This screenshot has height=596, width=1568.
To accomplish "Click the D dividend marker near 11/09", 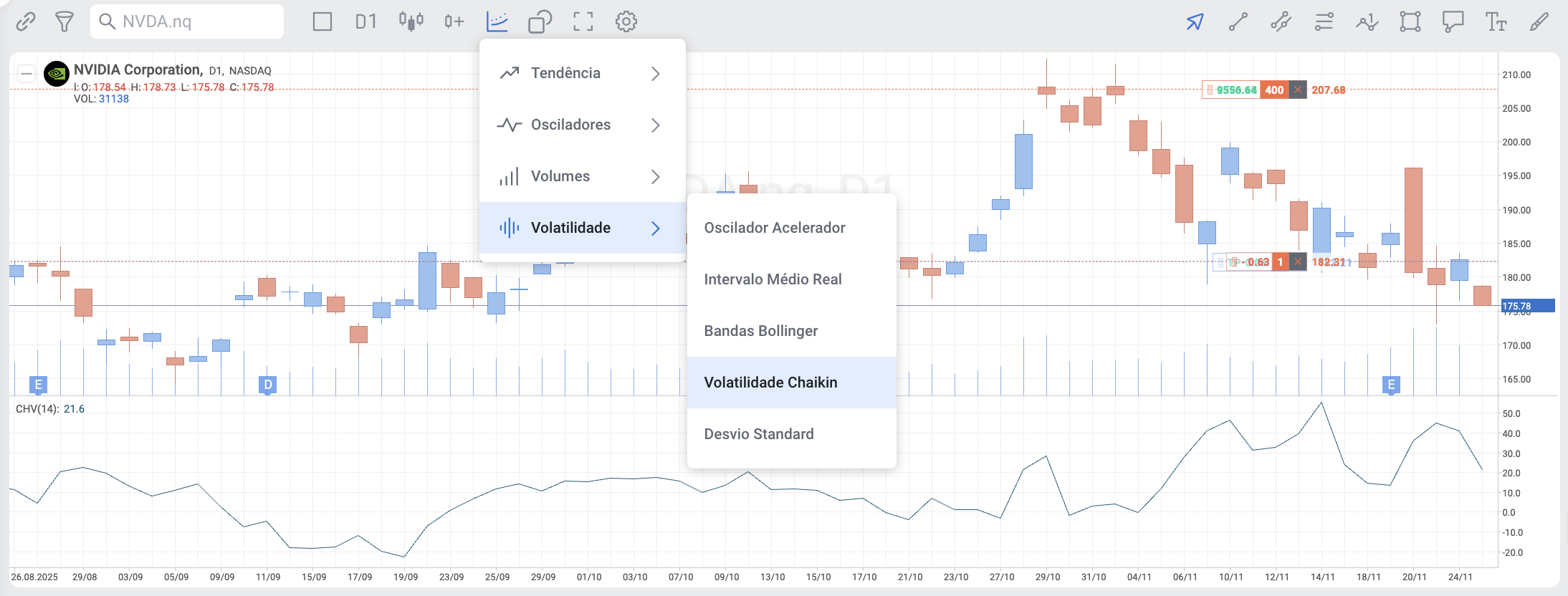I will (267, 385).
